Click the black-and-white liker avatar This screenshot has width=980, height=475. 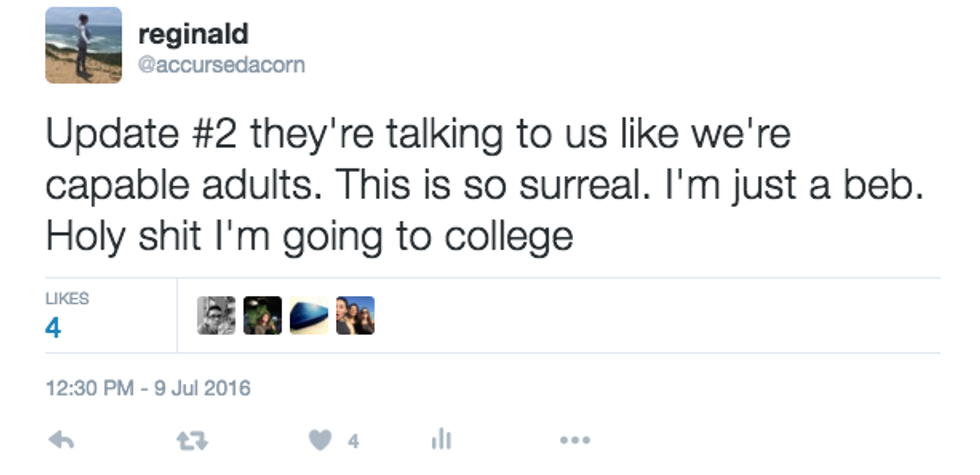click(x=216, y=315)
